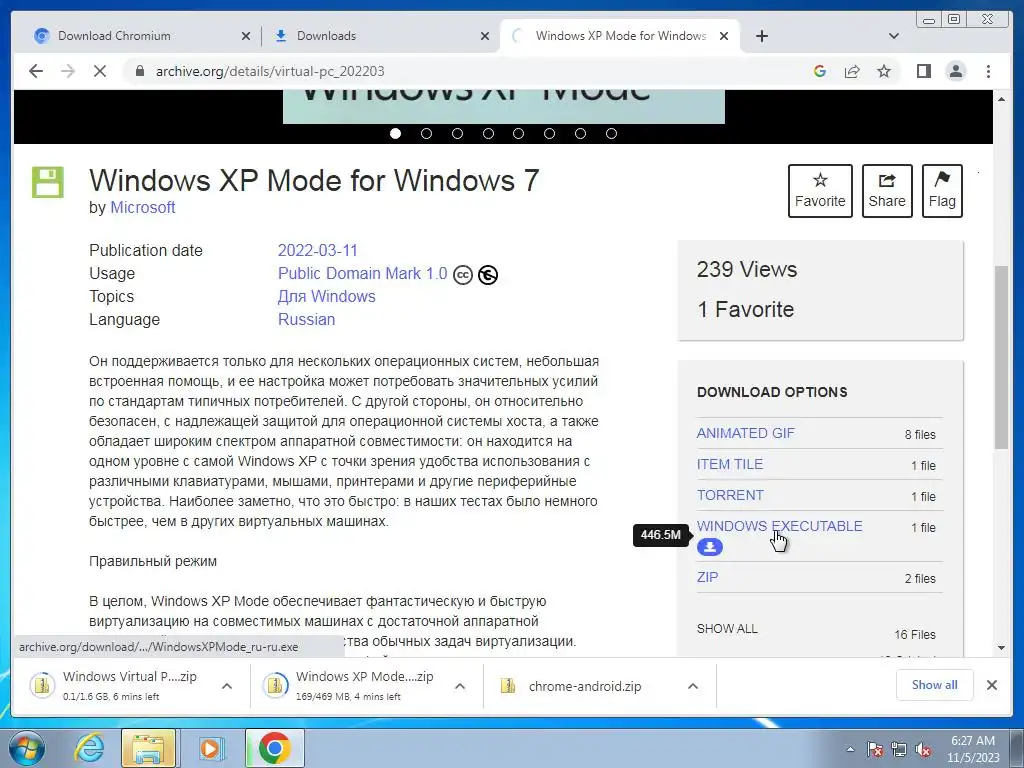Show all downloads
The height and width of the screenshot is (768, 1024).
tap(935, 684)
